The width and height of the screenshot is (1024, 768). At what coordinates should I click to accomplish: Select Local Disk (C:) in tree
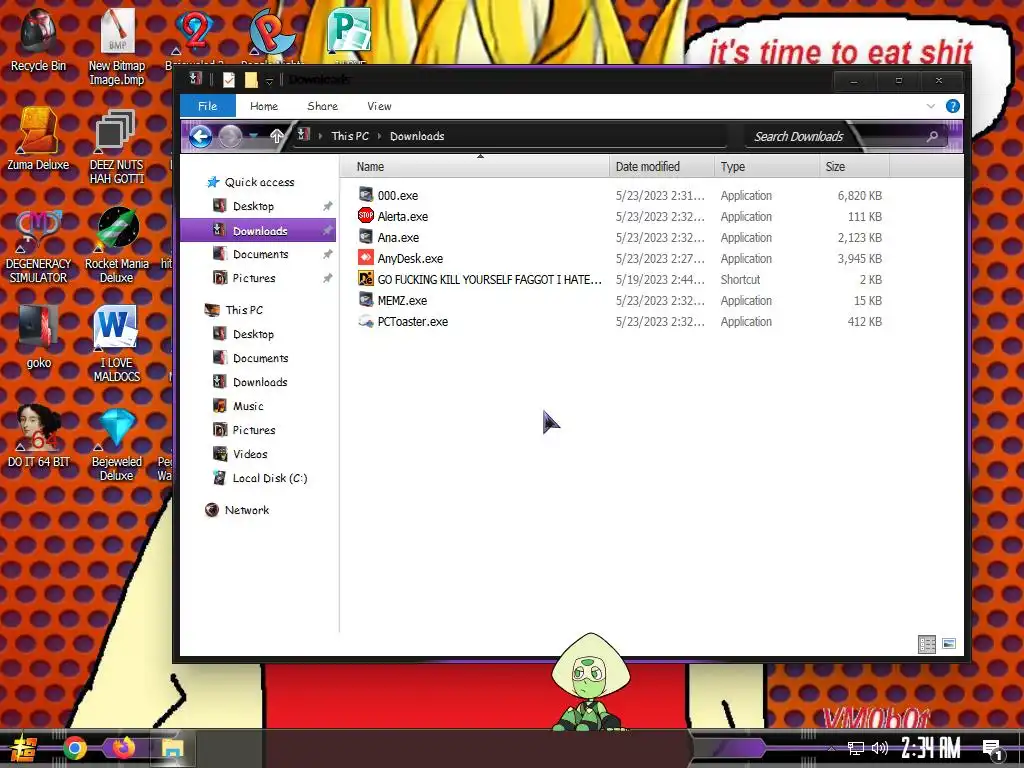(x=270, y=478)
